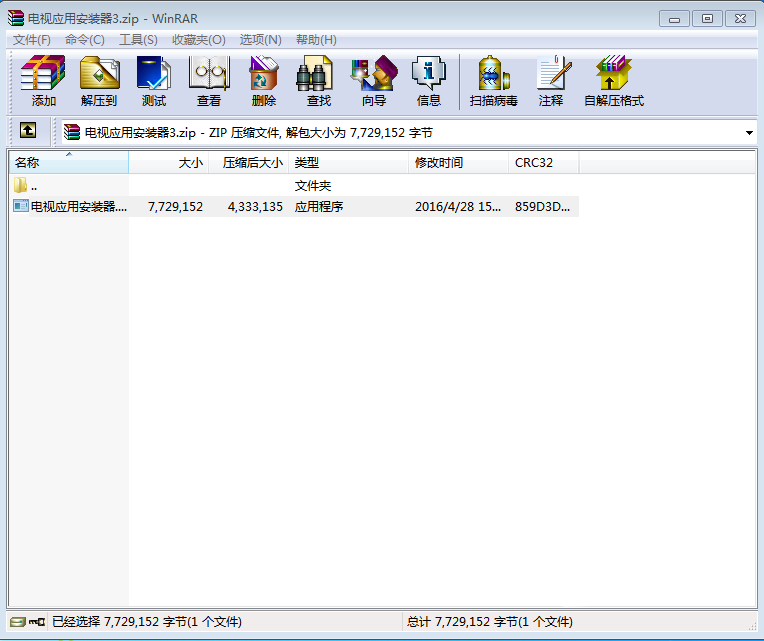Select the 电视应用安装器 file name
The height and width of the screenshot is (641, 764).
coord(79,207)
